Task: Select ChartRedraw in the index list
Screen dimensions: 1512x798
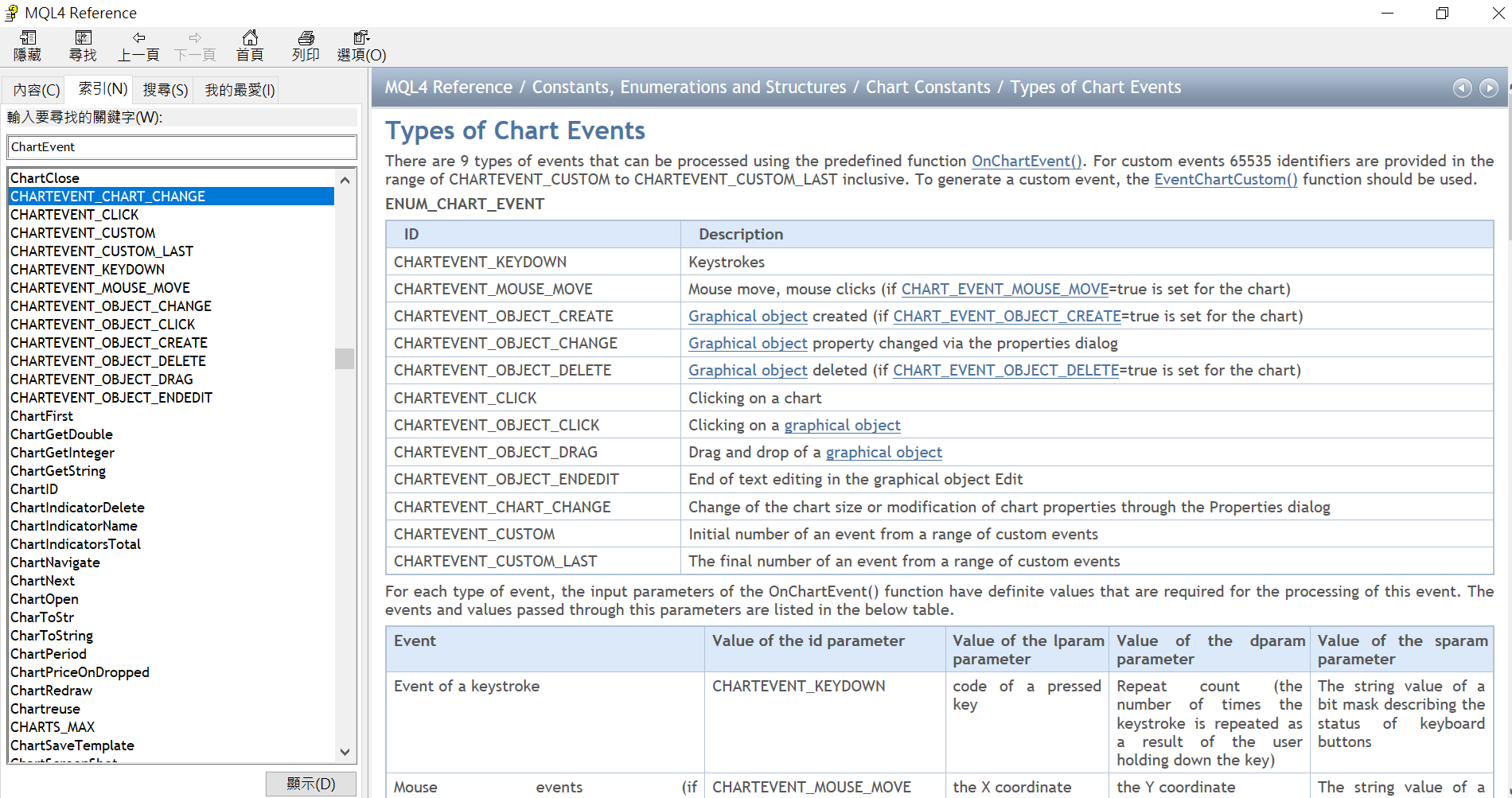Action: [x=171, y=691]
